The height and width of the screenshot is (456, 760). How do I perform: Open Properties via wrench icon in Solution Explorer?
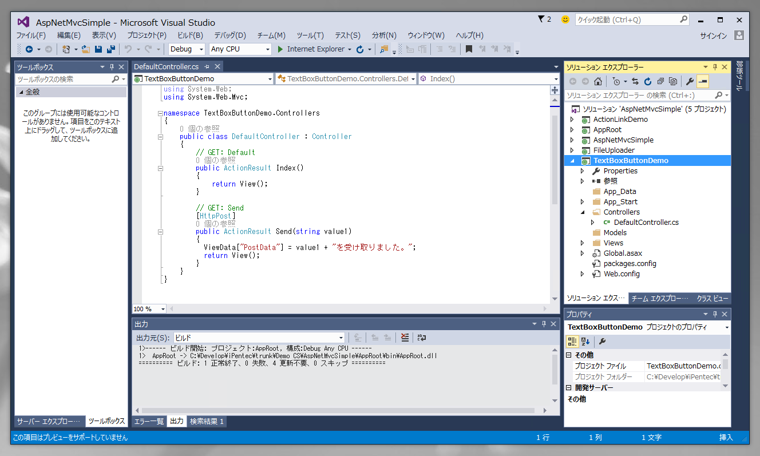690,81
